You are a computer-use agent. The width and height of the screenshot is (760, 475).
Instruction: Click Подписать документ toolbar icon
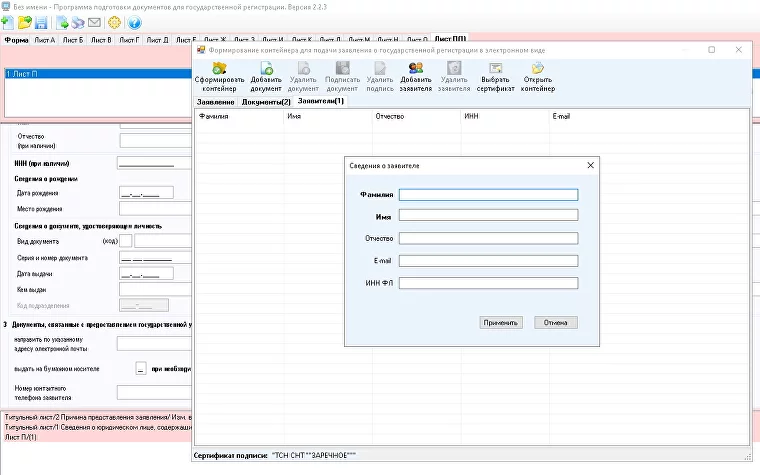[342, 77]
